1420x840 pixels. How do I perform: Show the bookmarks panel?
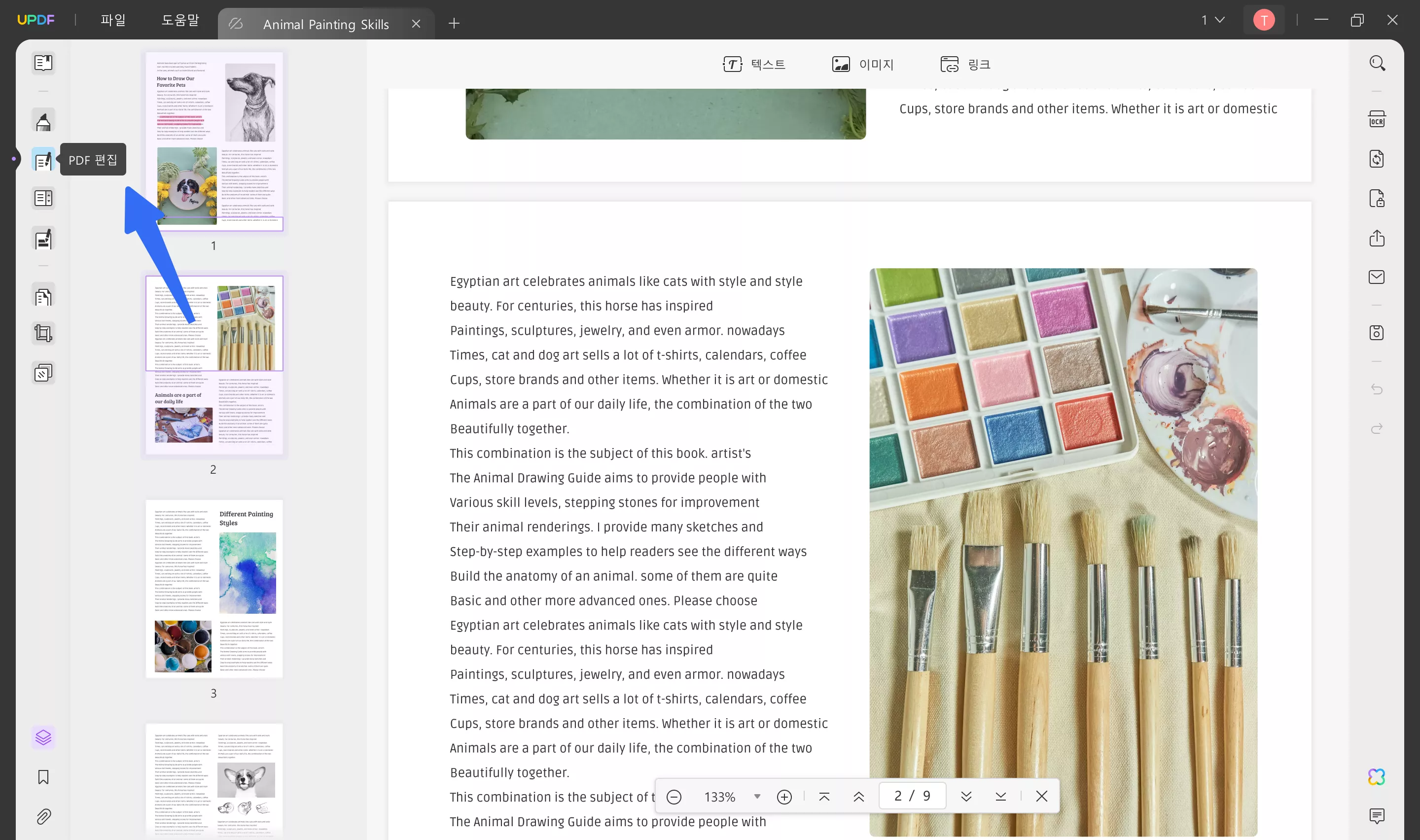pos(43,777)
